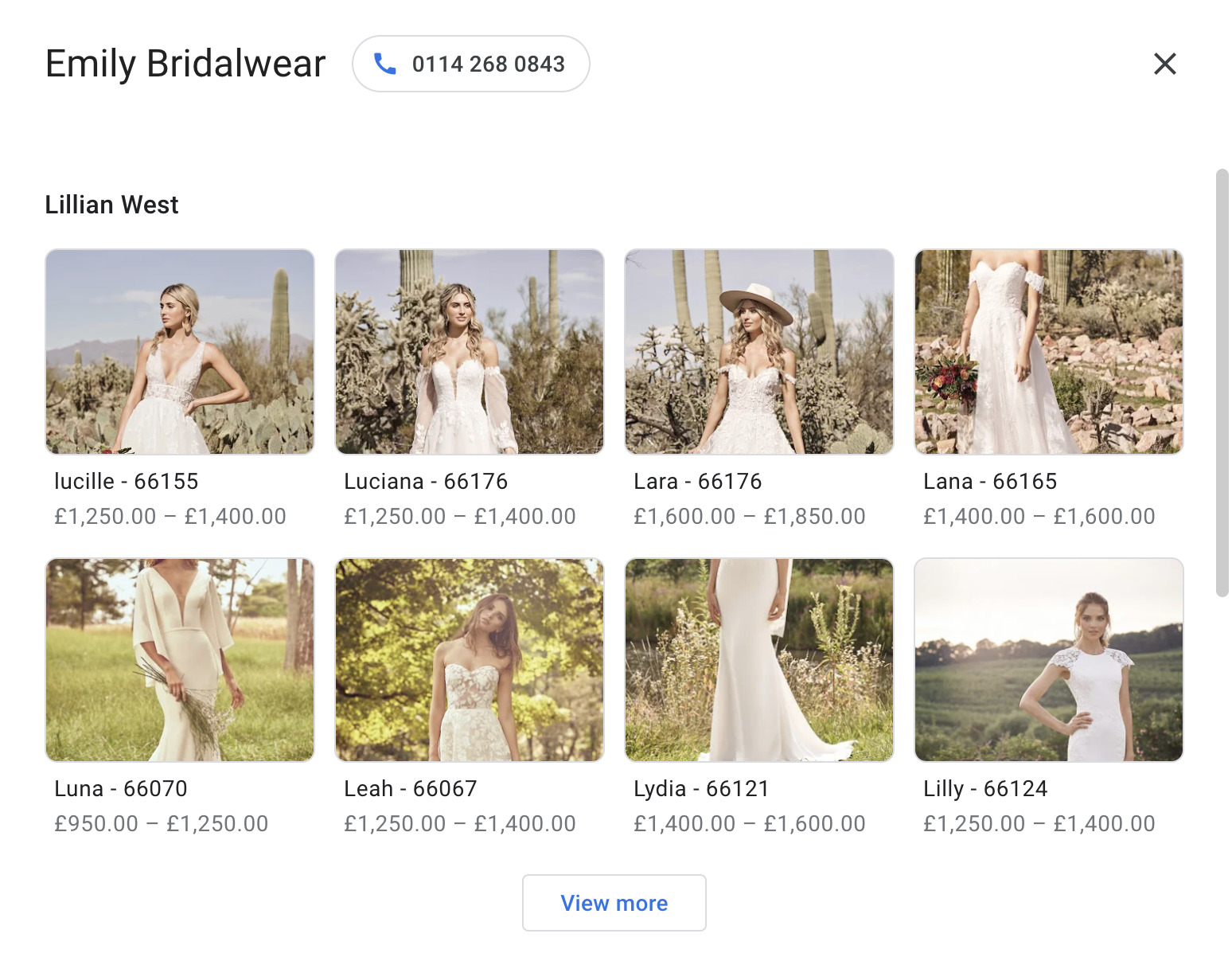Click the price under Lydia - 66121

[750, 824]
